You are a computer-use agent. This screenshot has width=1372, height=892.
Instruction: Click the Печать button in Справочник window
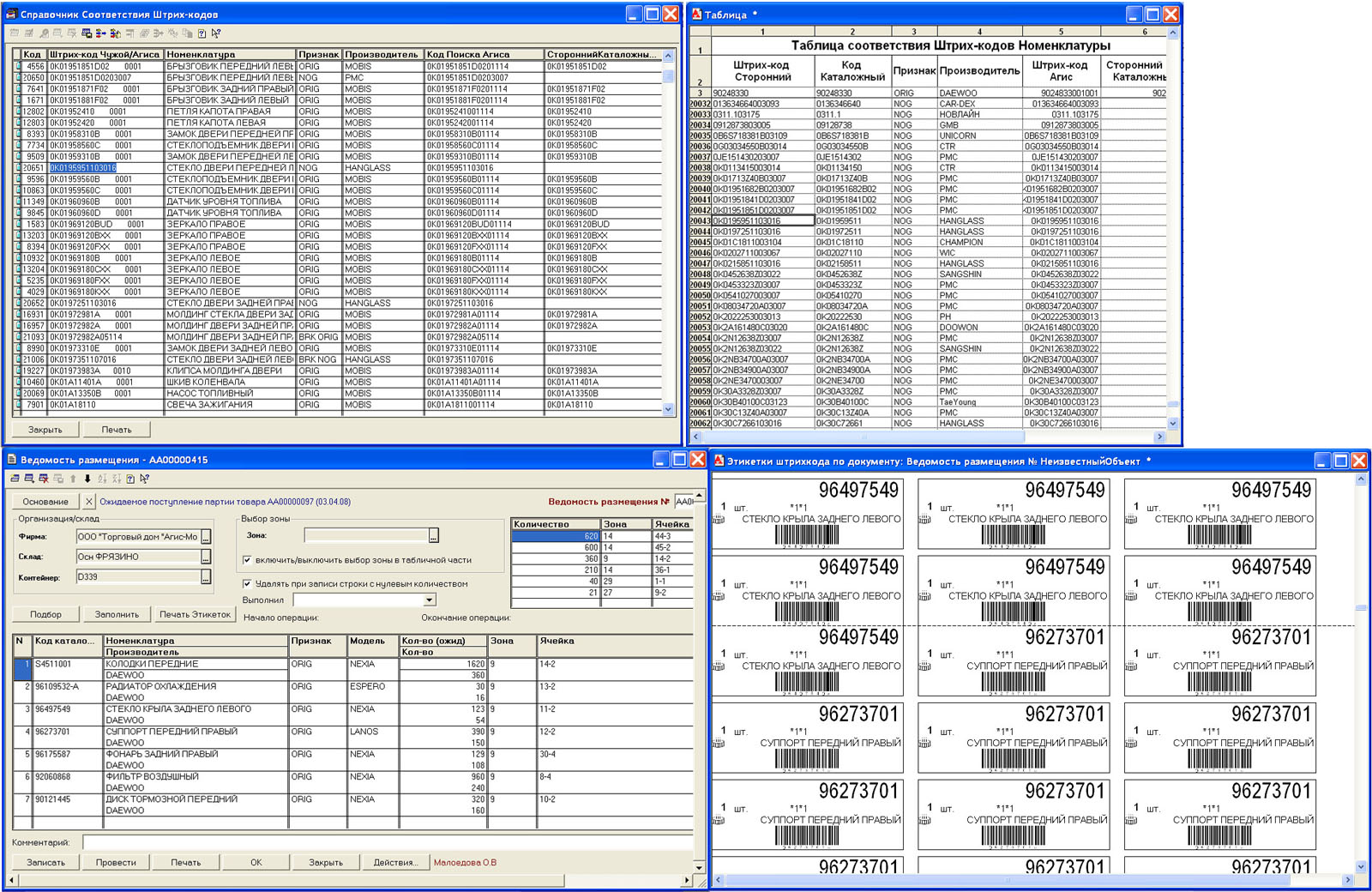point(117,430)
